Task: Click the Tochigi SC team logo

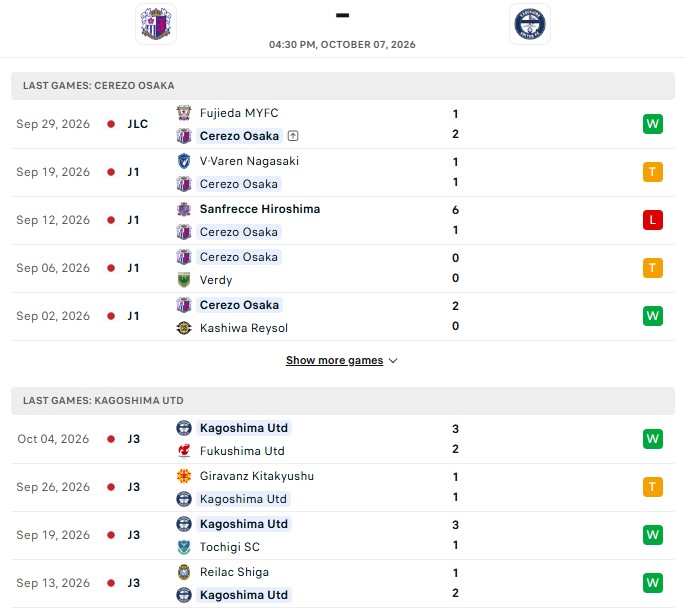Action: [184, 547]
